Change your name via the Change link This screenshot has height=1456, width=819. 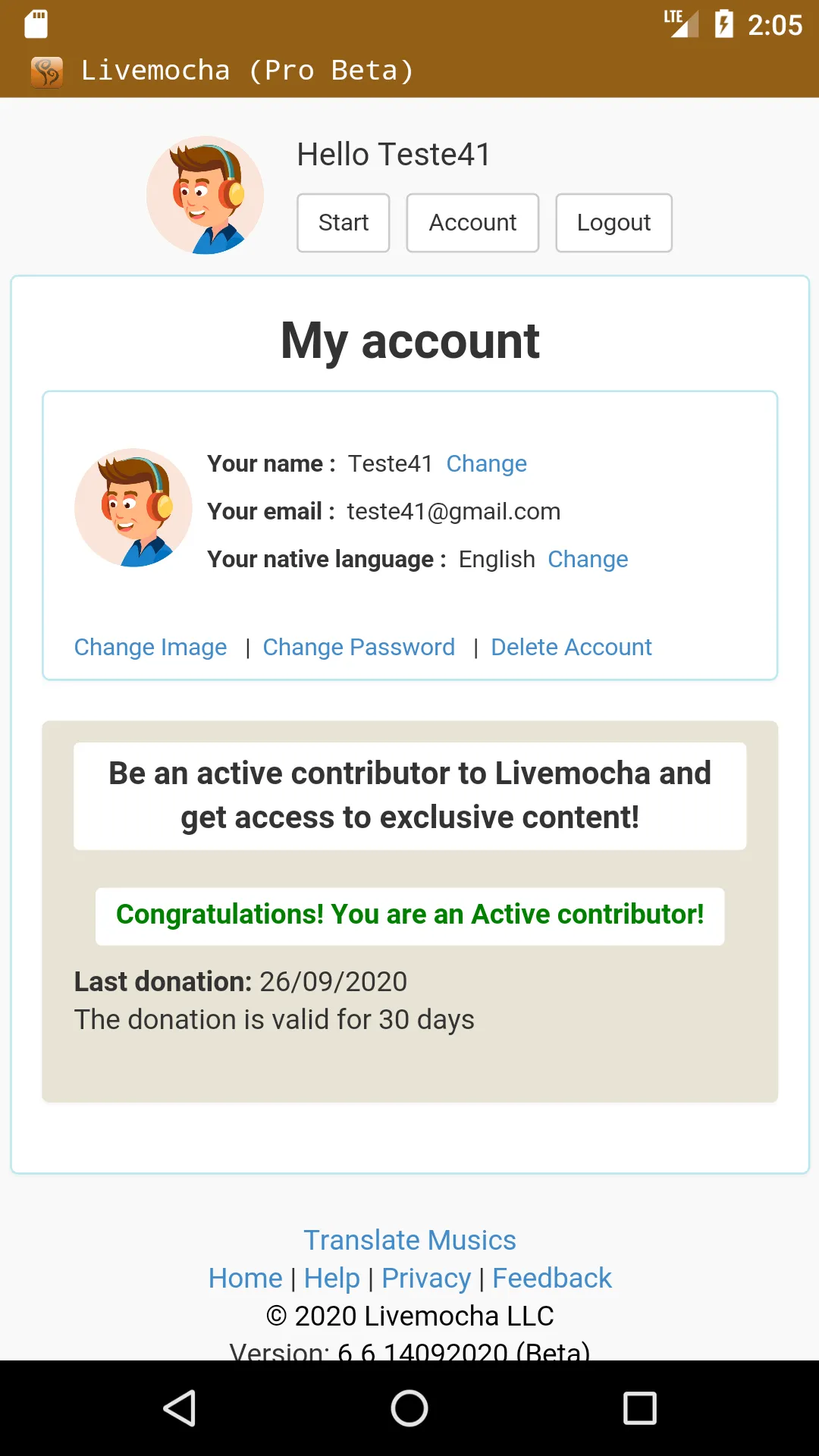(486, 463)
